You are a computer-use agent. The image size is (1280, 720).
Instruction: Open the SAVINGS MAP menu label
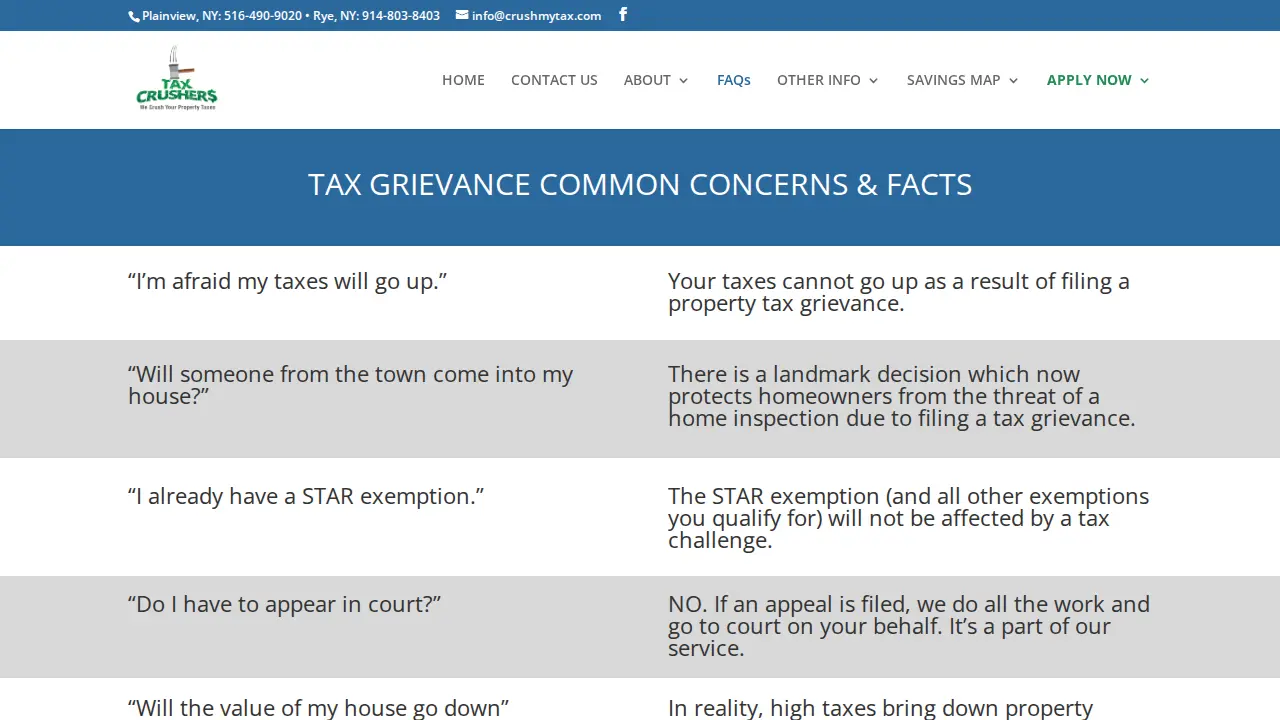point(953,80)
